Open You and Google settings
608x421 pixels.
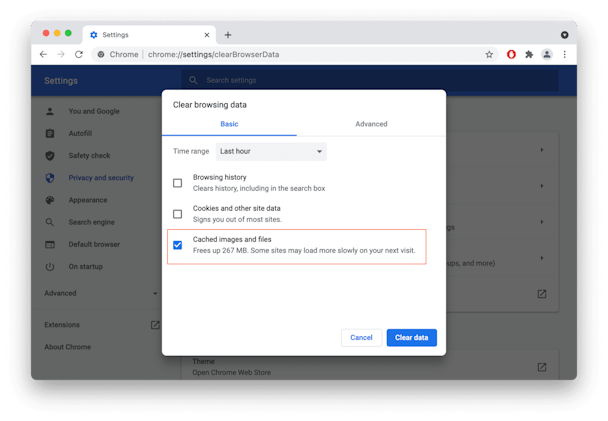click(94, 111)
